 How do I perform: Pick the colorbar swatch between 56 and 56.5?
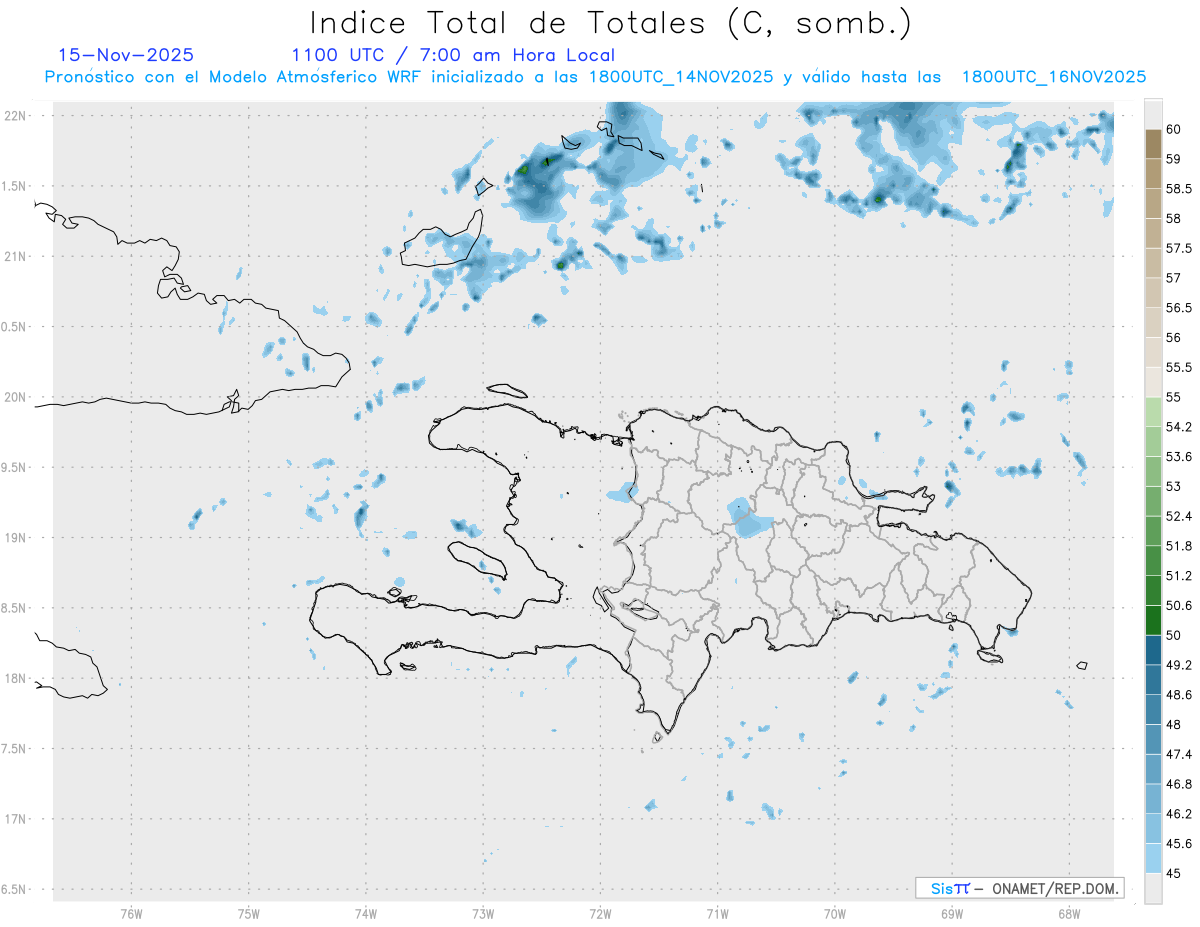[1153, 322]
